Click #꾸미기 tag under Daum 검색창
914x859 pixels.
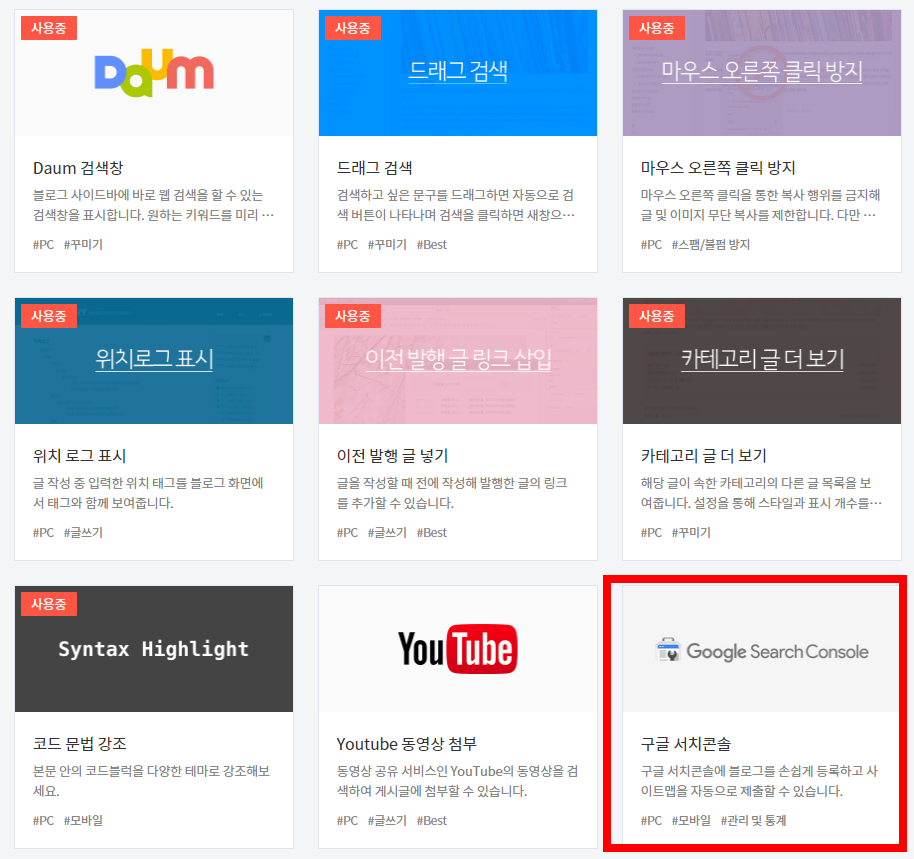[83, 245]
